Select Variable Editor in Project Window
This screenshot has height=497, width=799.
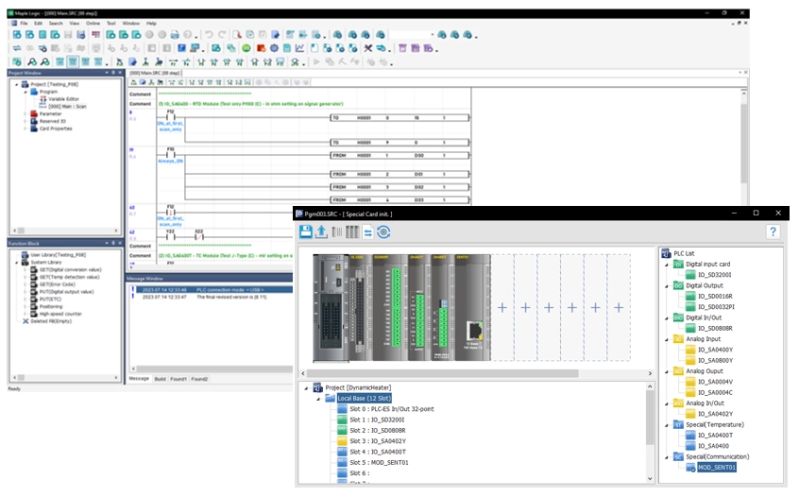tap(63, 99)
